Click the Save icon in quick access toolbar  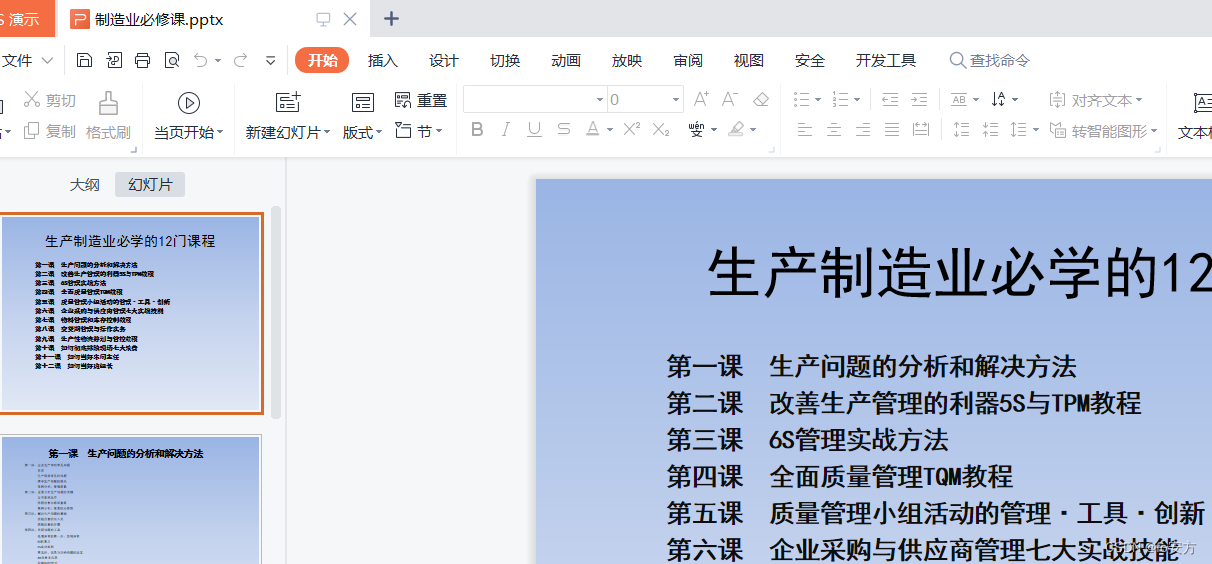pos(84,61)
